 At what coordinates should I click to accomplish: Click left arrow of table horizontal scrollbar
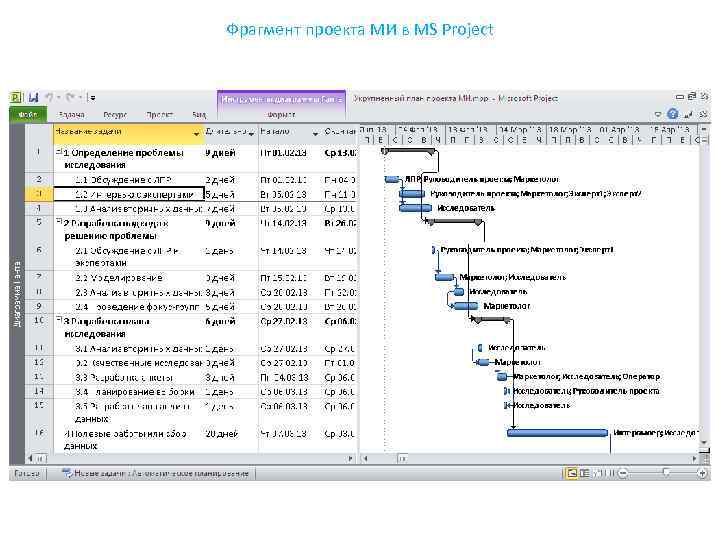30,458
